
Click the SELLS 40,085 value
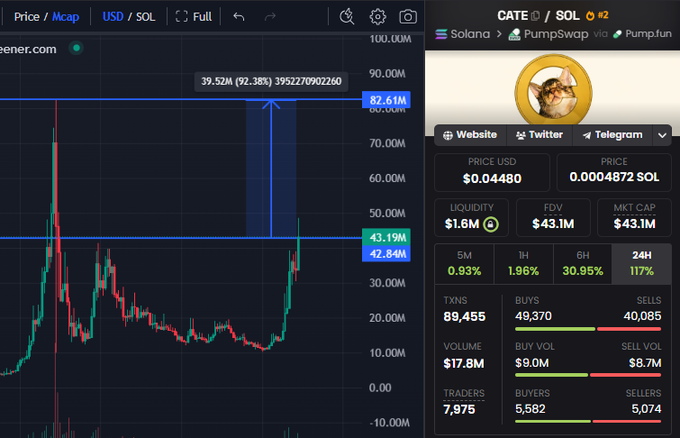point(642,316)
